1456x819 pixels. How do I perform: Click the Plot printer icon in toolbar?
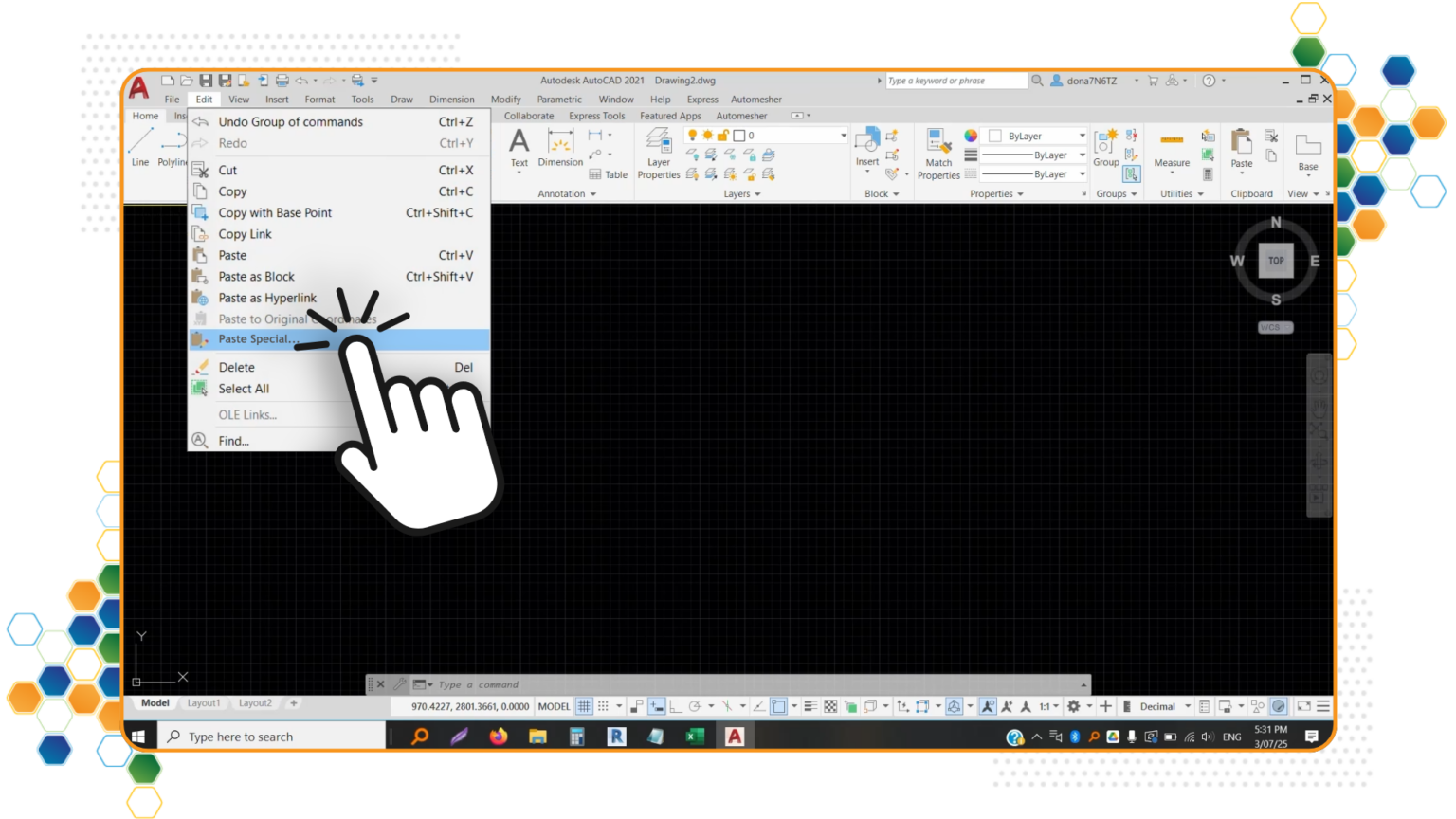coord(282,81)
